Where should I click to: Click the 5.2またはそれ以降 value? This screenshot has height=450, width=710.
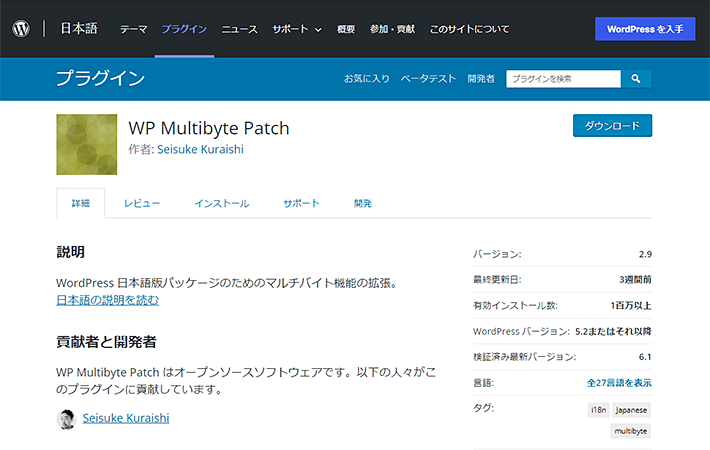(x=613, y=331)
